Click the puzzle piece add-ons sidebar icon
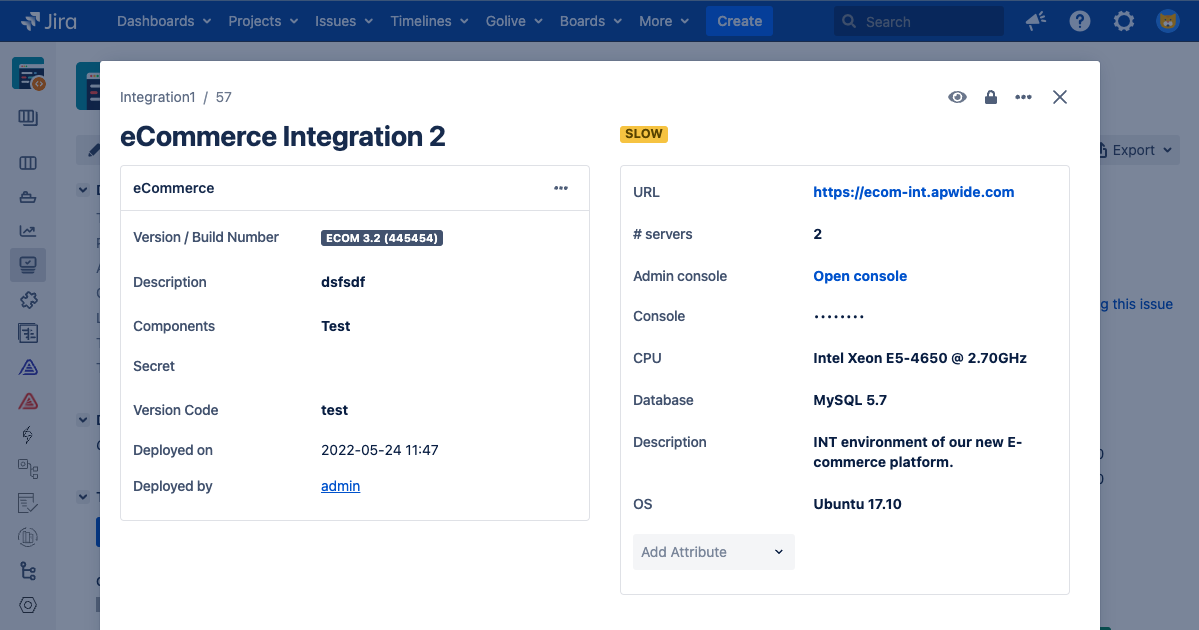Image resolution: width=1199 pixels, height=630 pixels. (28, 300)
